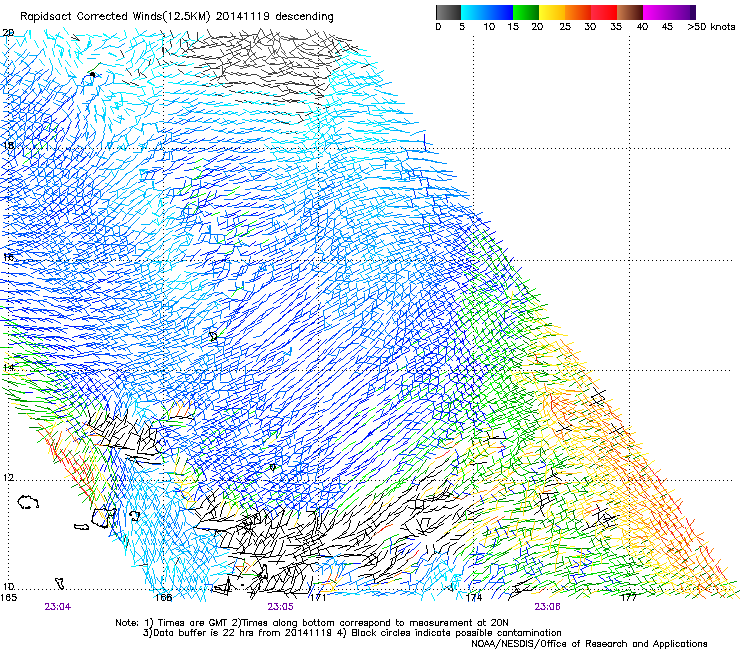Pick the cyan 5-10 knots legend swatch
The height and width of the screenshot is (650, 740).
coord(474,12)
